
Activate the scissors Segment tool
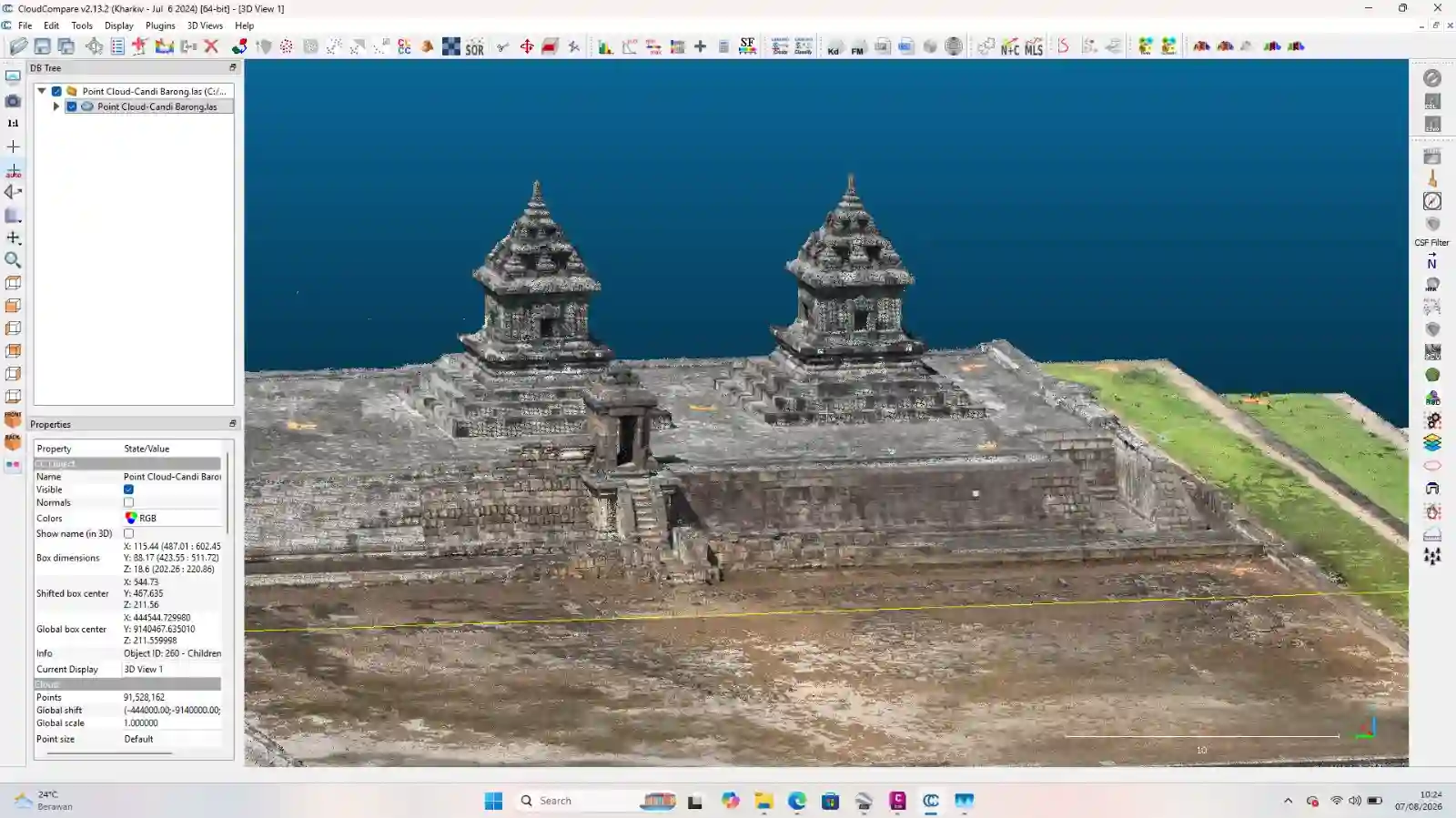click(x=502, y=46)
